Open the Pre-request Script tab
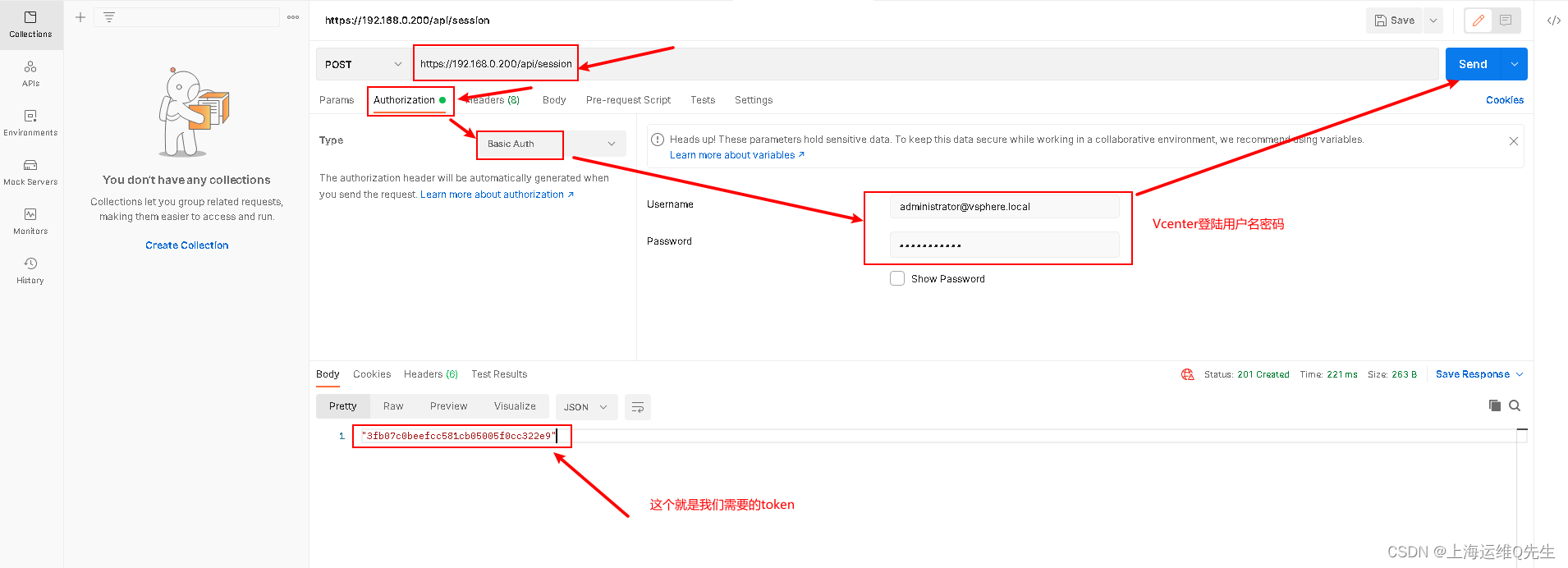Screen dimensions: 1568x568 pos(628,100)
